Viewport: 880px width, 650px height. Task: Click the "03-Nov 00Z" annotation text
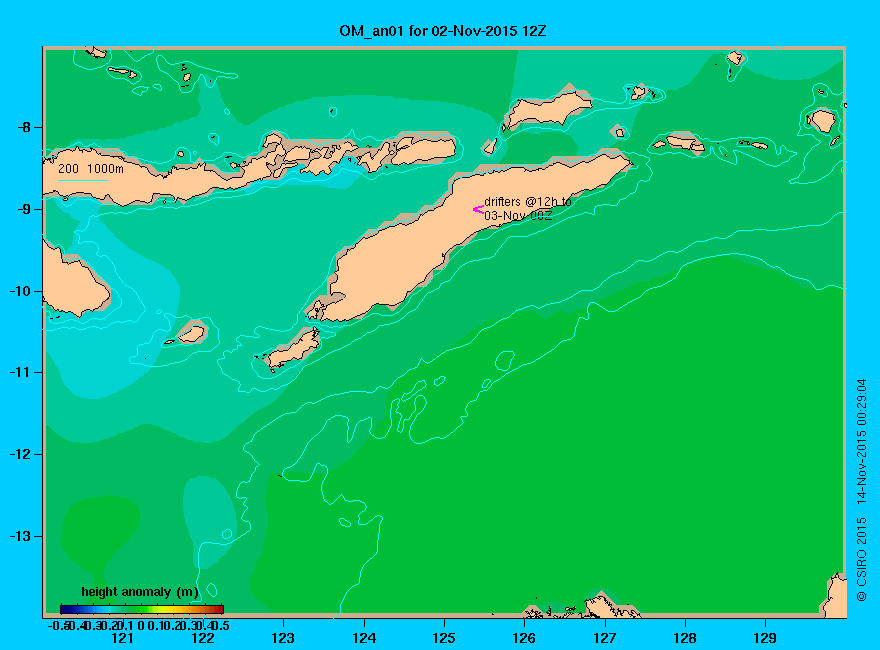point(518,216)
